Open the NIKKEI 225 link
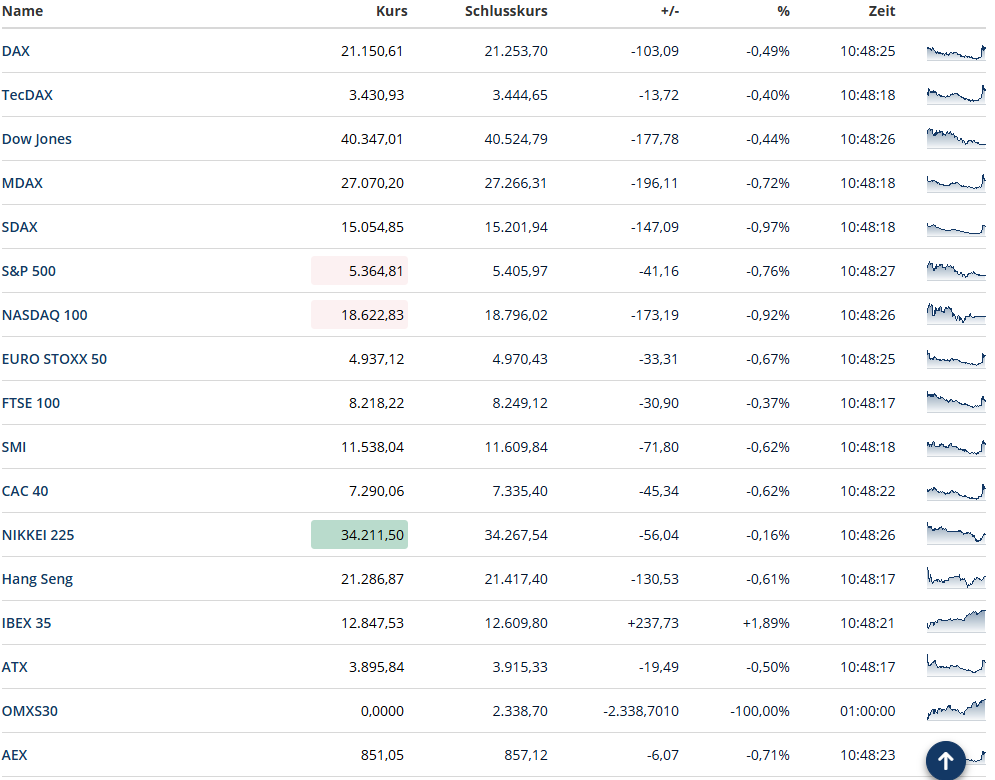The height and width of the screenshot is (780, 995). (38, 535)
